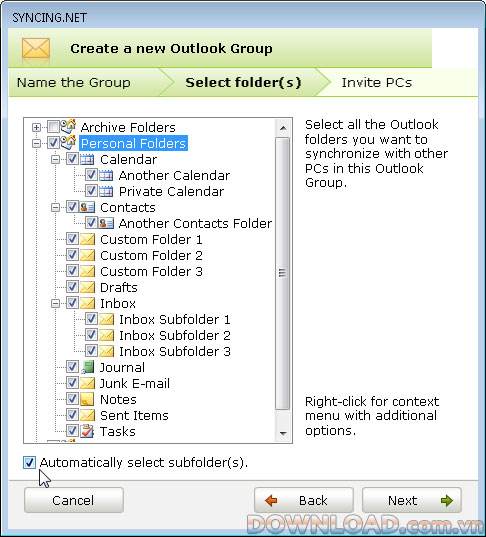Click the folder list scrollbar thumb
Image resolution: width=486 pixels, height=537 pixels.
[x=283, y=273]
